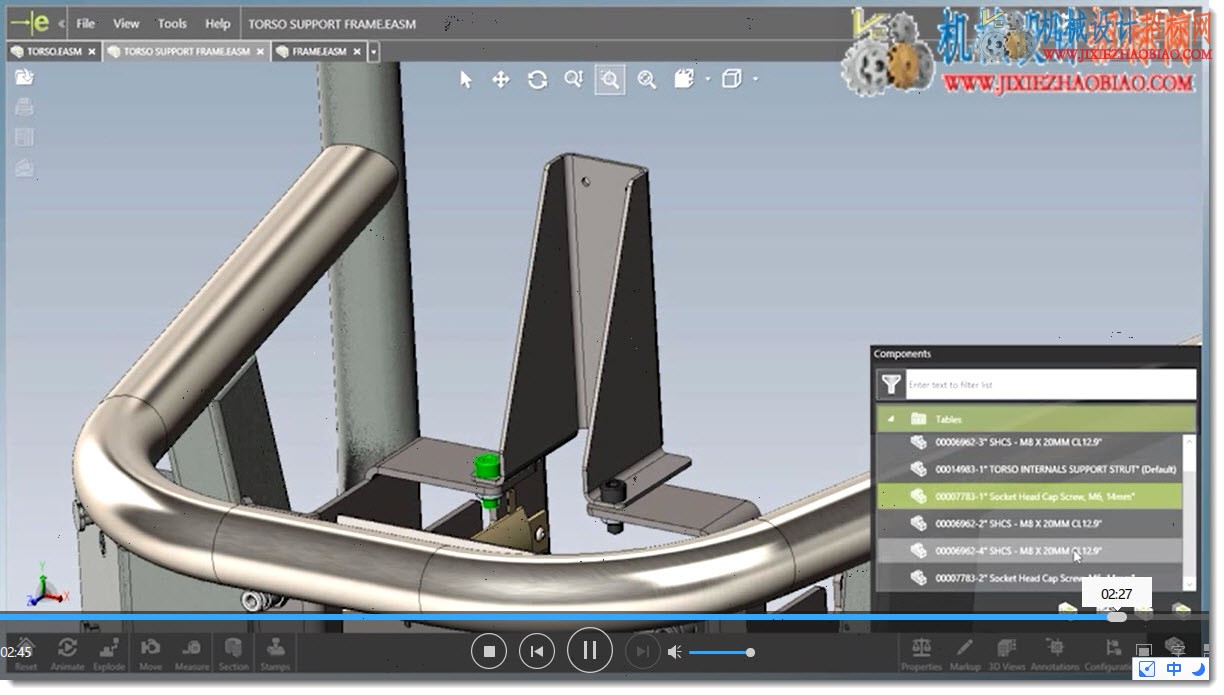Open the Help menu
The image size is (1224, 695).
217,23
